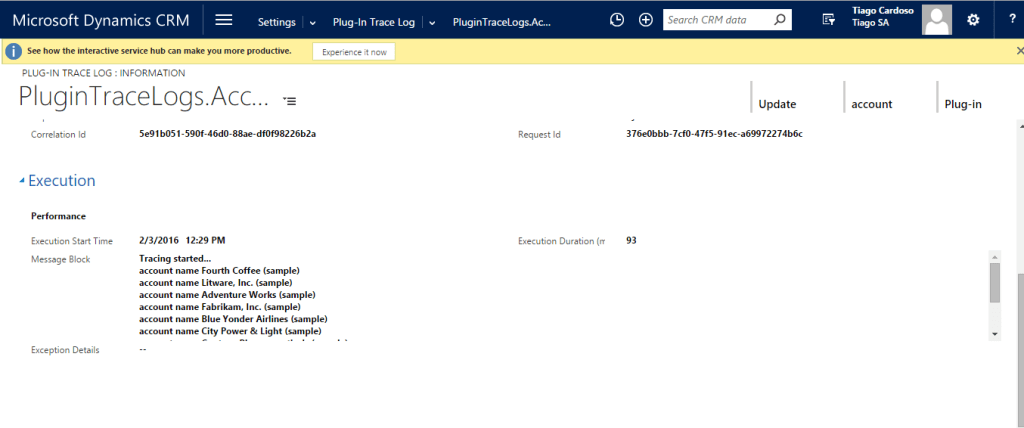Click inside the Search CRM data field

click(x=717, y=20)
